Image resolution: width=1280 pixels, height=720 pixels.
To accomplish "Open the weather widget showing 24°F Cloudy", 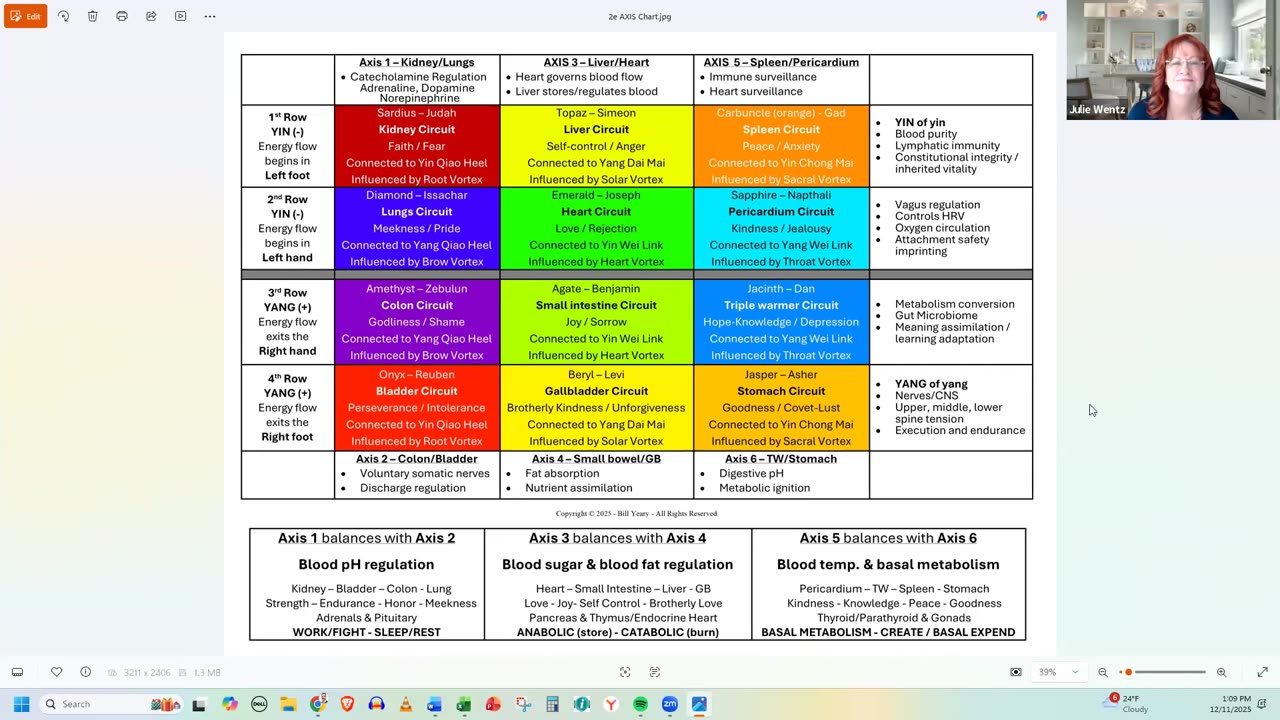I will click(x=1128, y=704).
